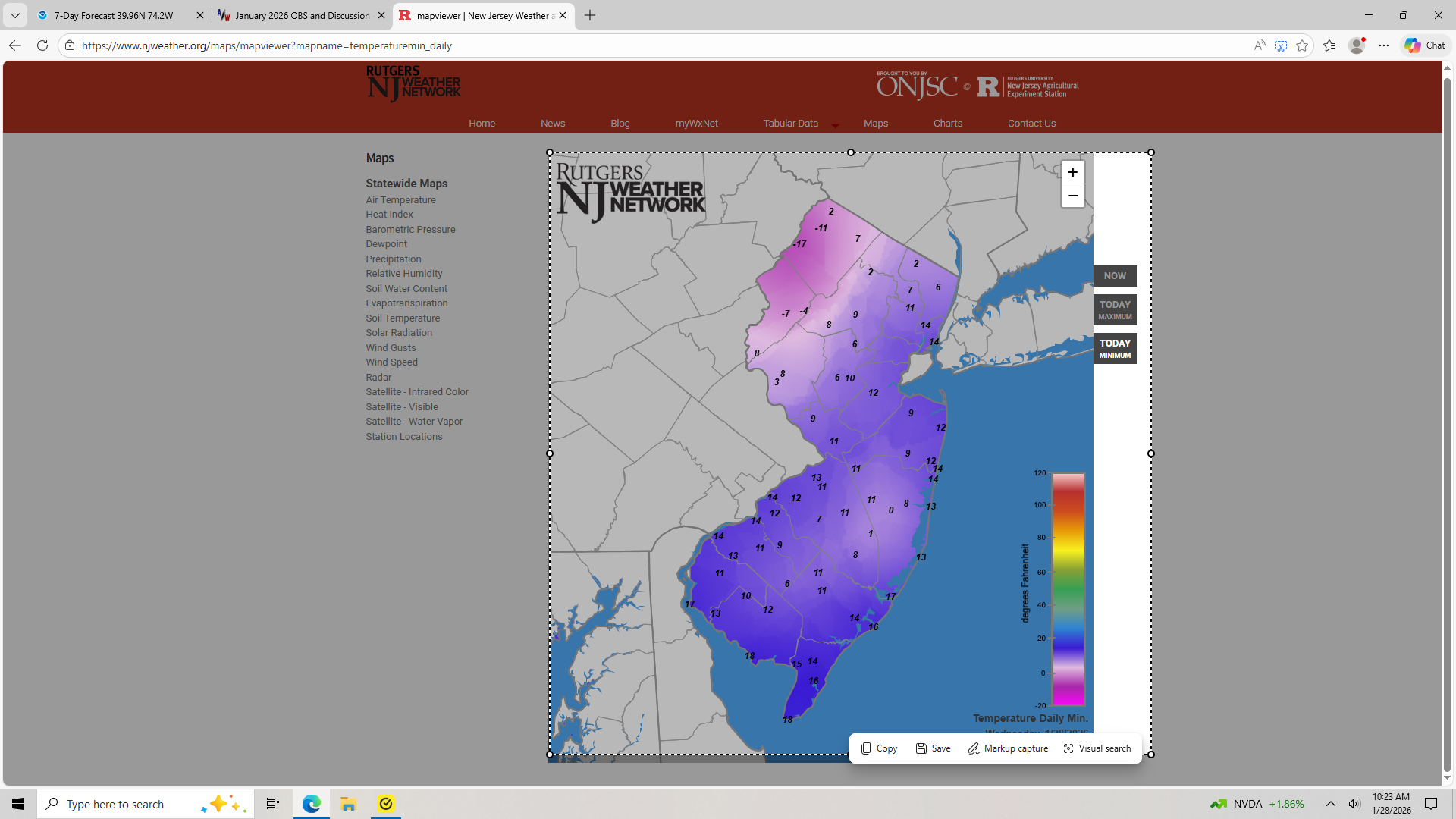Open the Wind Gusts map link
This screenshot has width=1456, height=819.
391,348
